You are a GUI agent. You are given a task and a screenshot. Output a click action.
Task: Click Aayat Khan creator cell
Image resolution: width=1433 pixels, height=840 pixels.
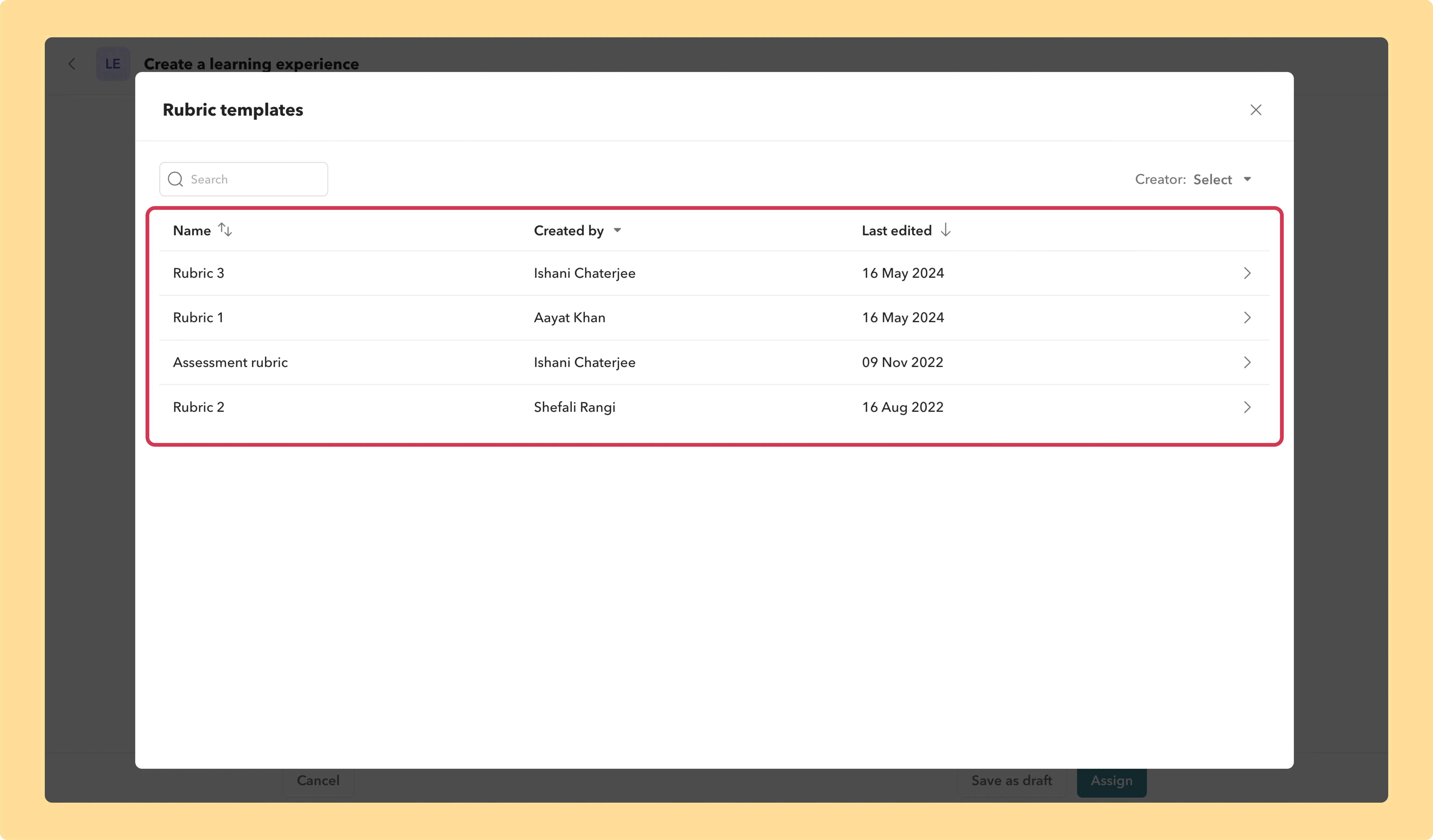point(569,318)
